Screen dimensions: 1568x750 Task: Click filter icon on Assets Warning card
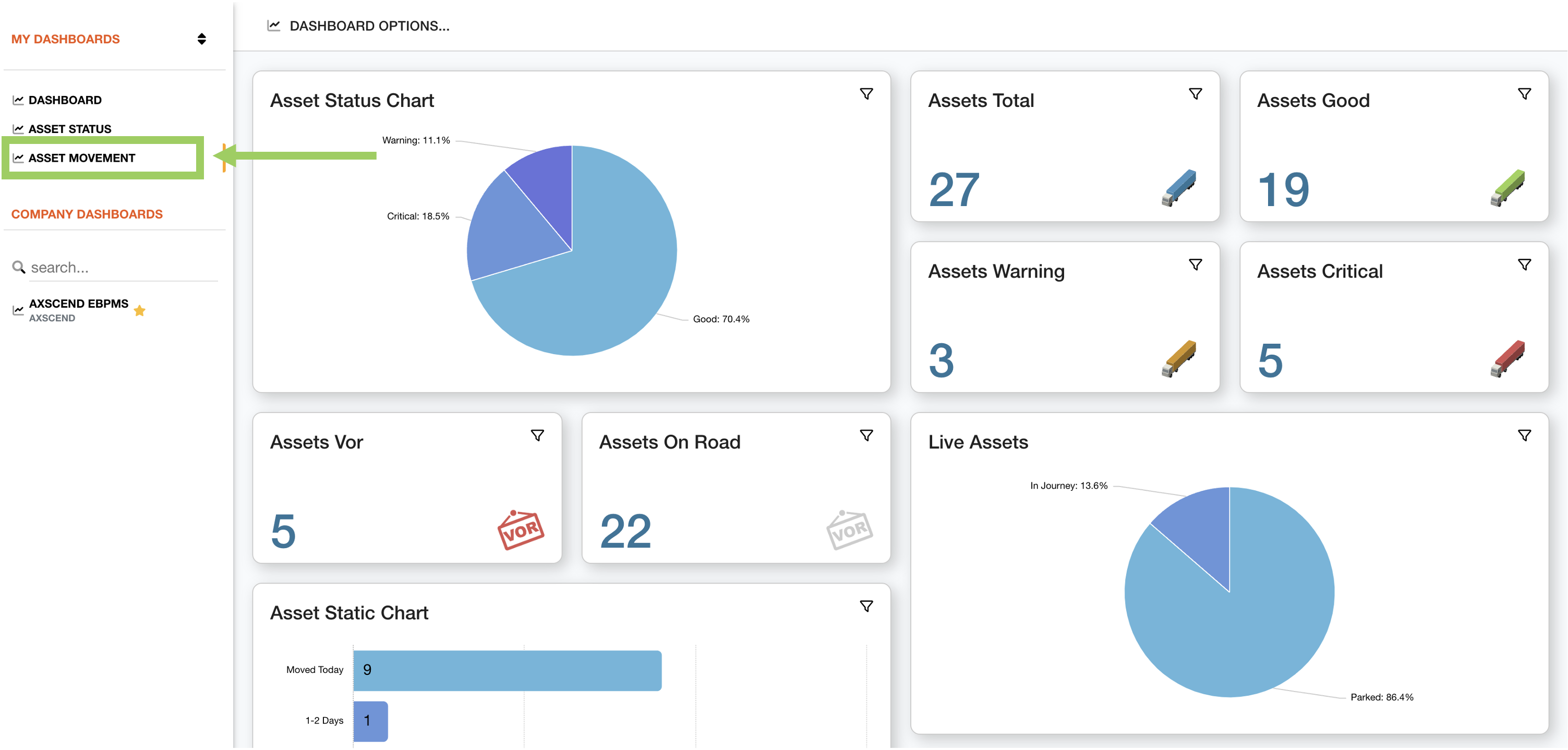[x=1196, y=265]
